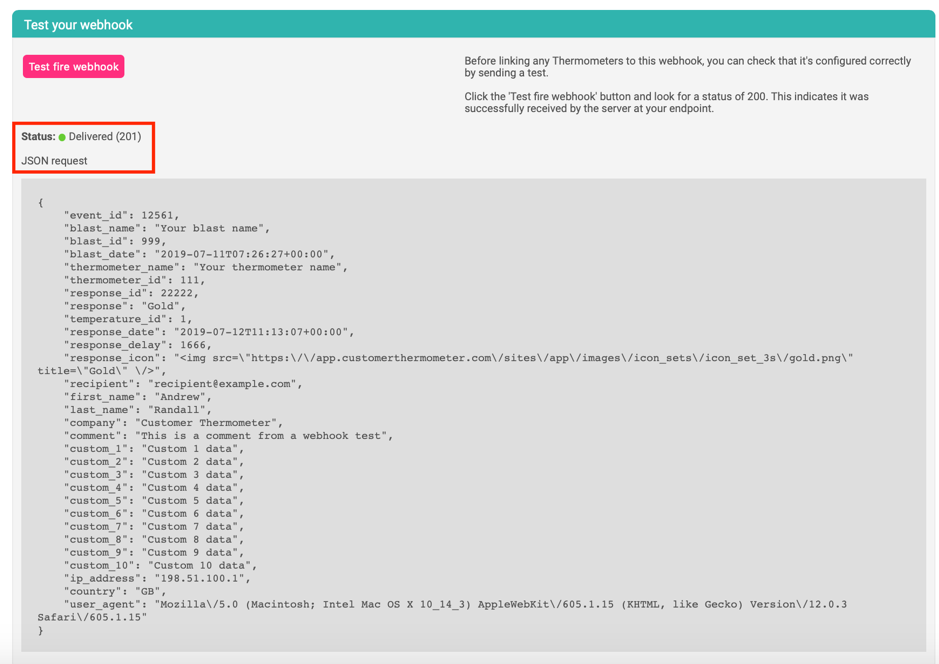Click the Test fire webhook button
This screenshot has width=939, height=664.
click(x=73, y=67)
